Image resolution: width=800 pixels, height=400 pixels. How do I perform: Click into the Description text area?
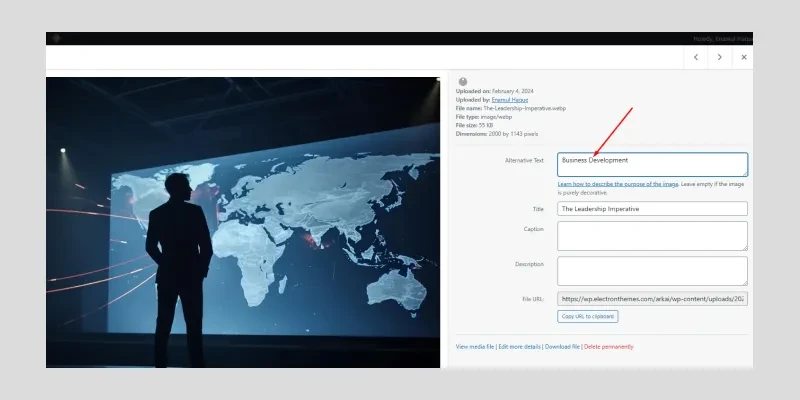coord(652,271)
